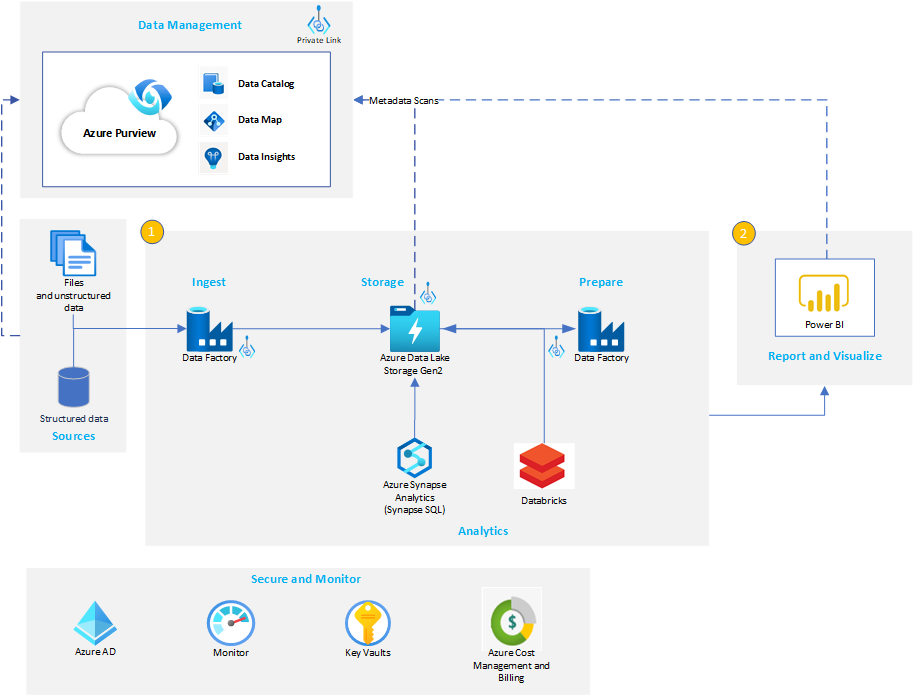Screen dimensions: 914x696
Task: Select the Azure Cost Management and Billing icon
Action: point(511,618)
